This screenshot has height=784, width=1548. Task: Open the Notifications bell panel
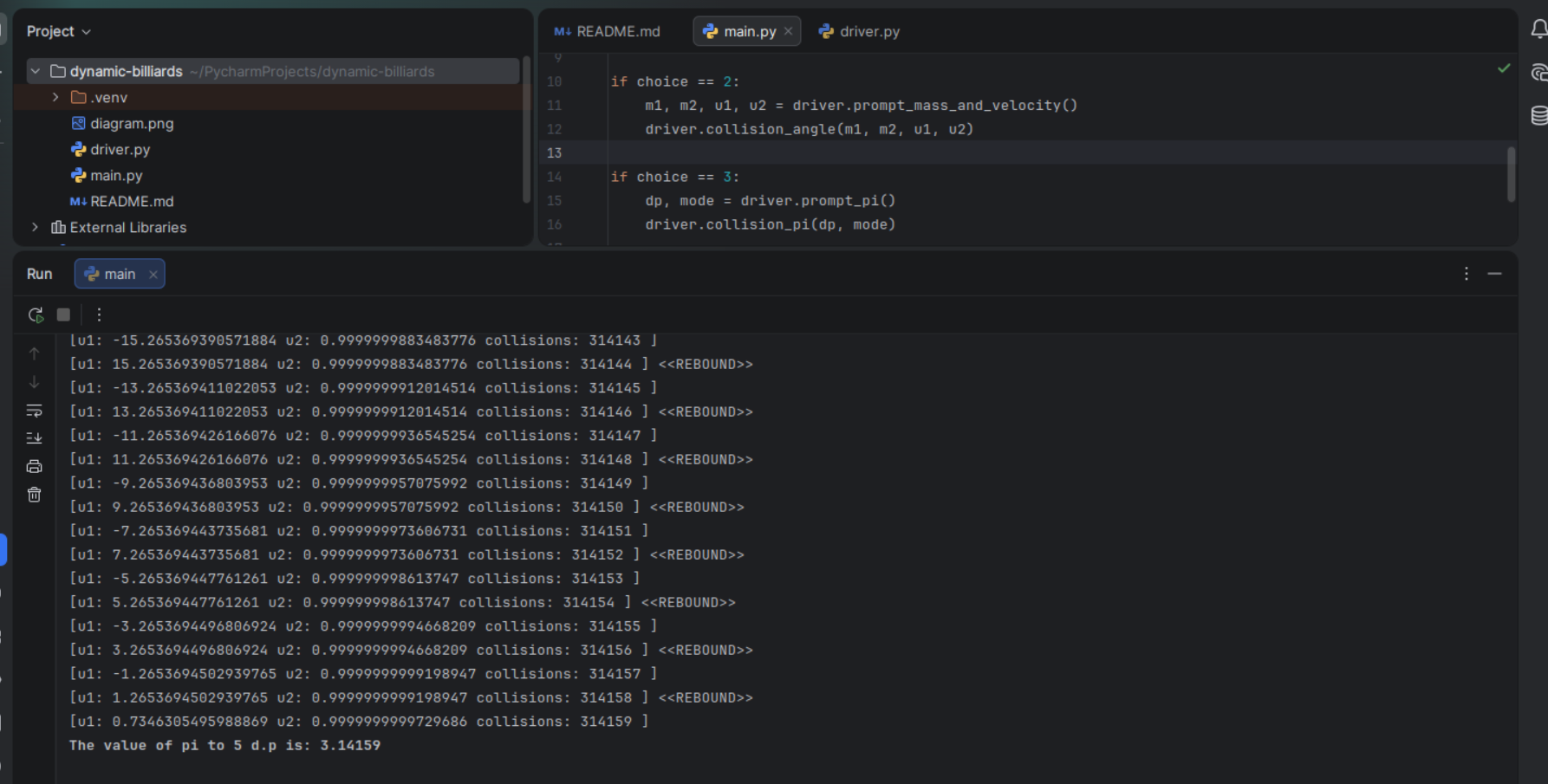tap(1538, 30)
